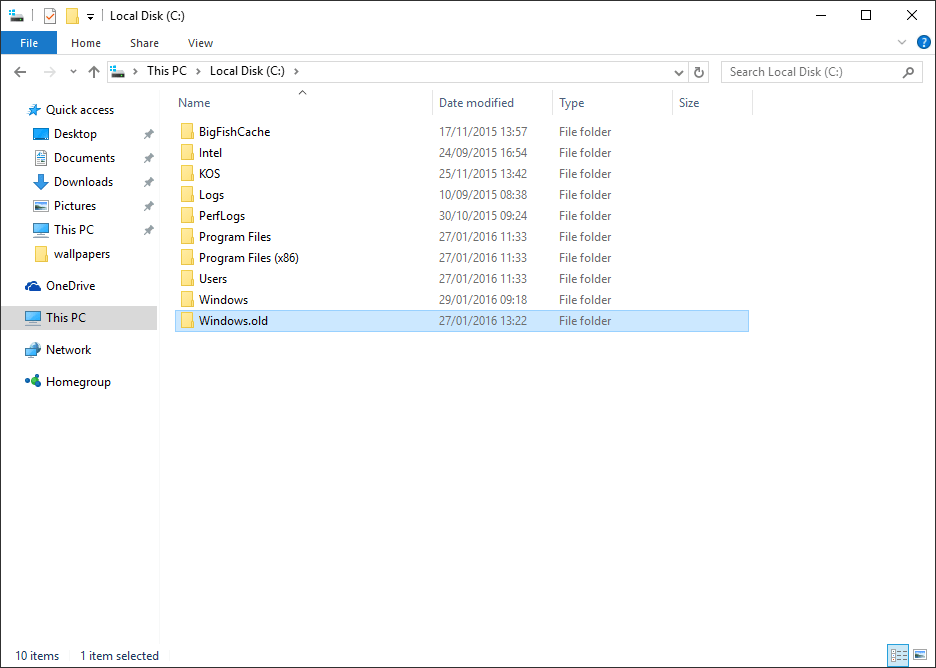Image resolution: width=936 pixels, height=668 pixels.
Task: Select the PerfLogs folder name
Action: point(221,216)
